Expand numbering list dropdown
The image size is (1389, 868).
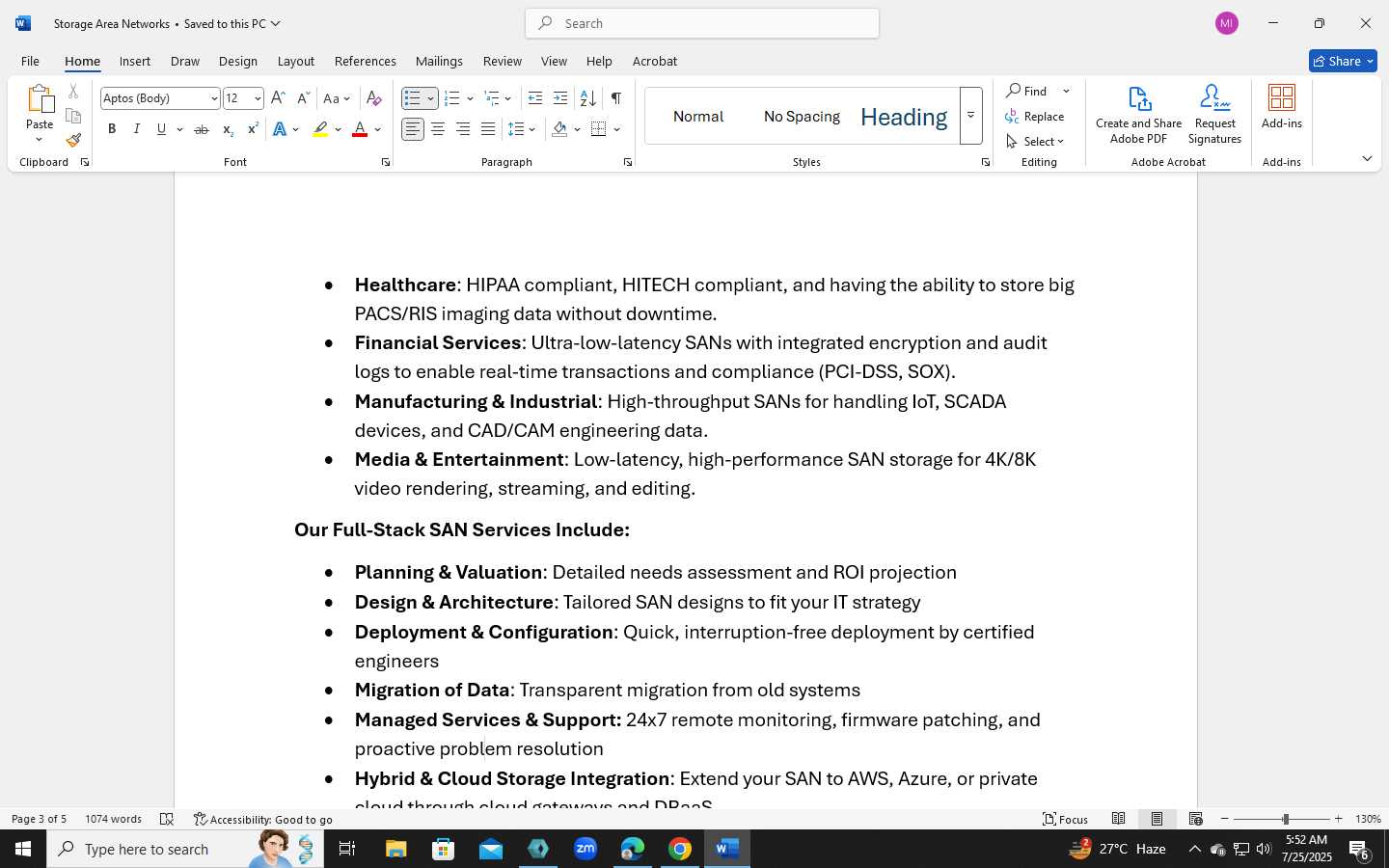tap(470, 98)
